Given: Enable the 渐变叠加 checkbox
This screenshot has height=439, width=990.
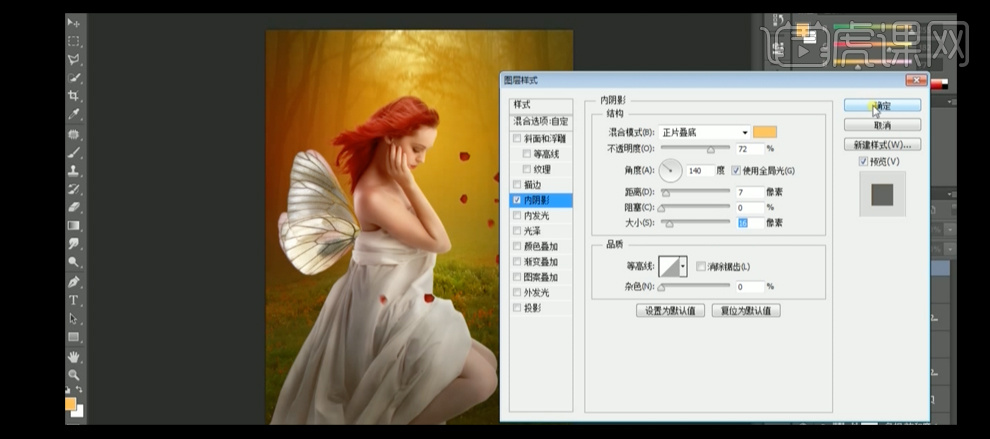Looking at the screenshot, I should pos(517,262).
